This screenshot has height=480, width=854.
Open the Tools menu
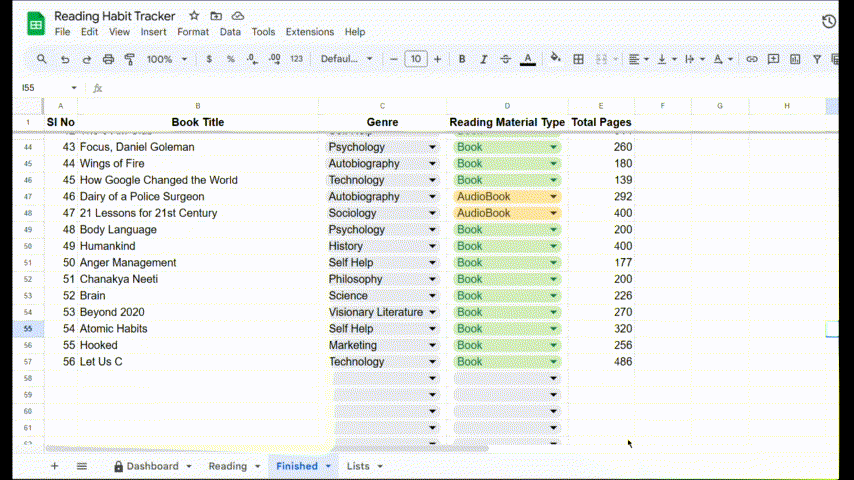coord(263,32)
